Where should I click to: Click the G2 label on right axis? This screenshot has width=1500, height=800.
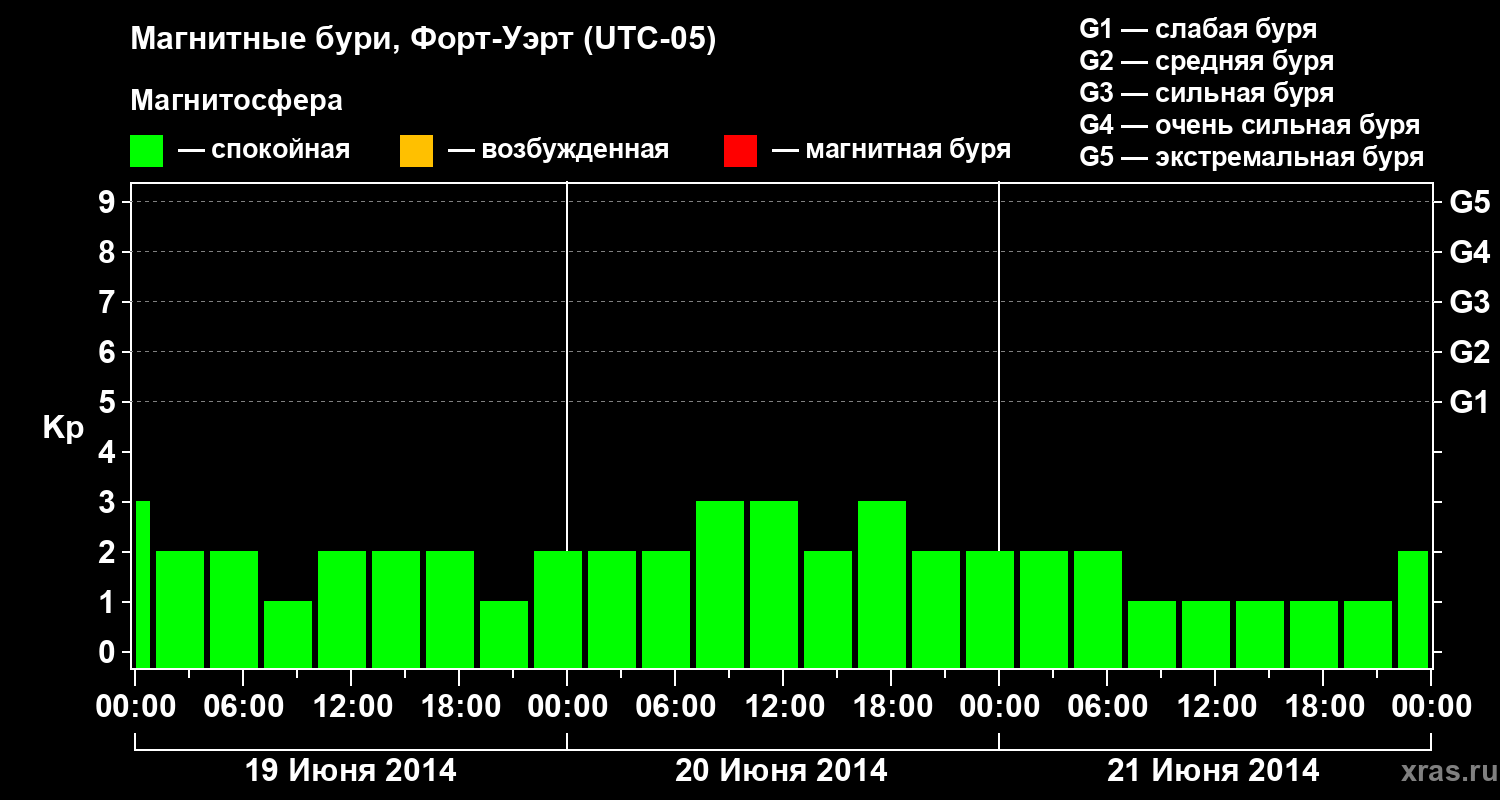1470,352
